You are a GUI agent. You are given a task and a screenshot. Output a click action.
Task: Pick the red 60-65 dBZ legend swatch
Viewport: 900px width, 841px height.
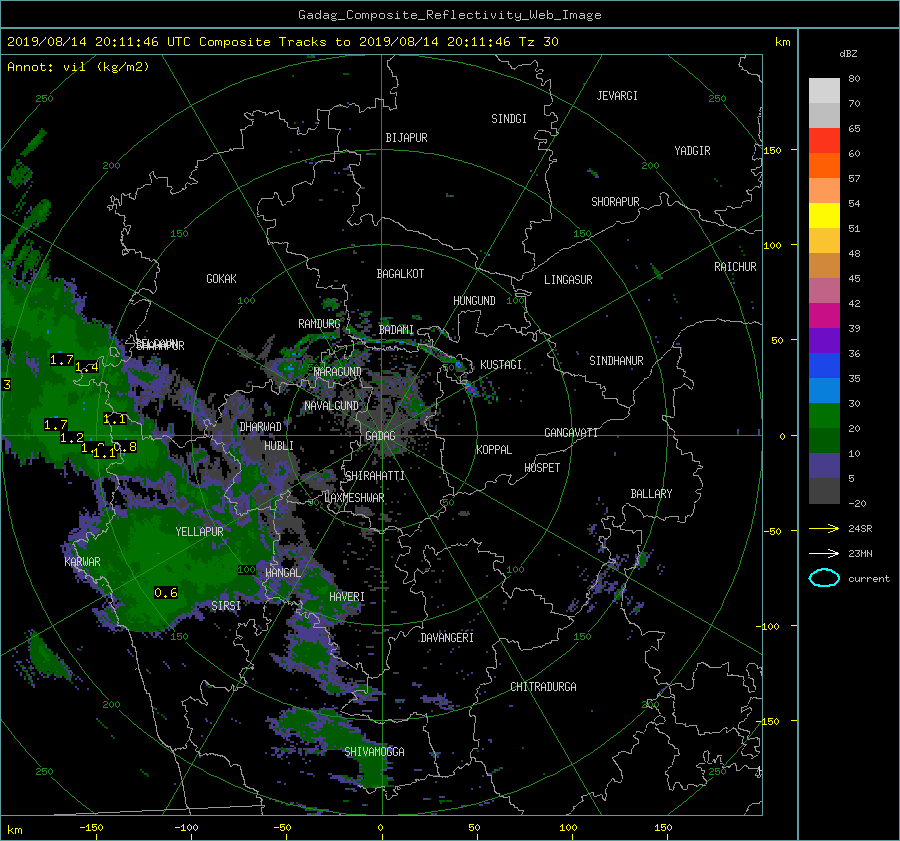(824, 141)
